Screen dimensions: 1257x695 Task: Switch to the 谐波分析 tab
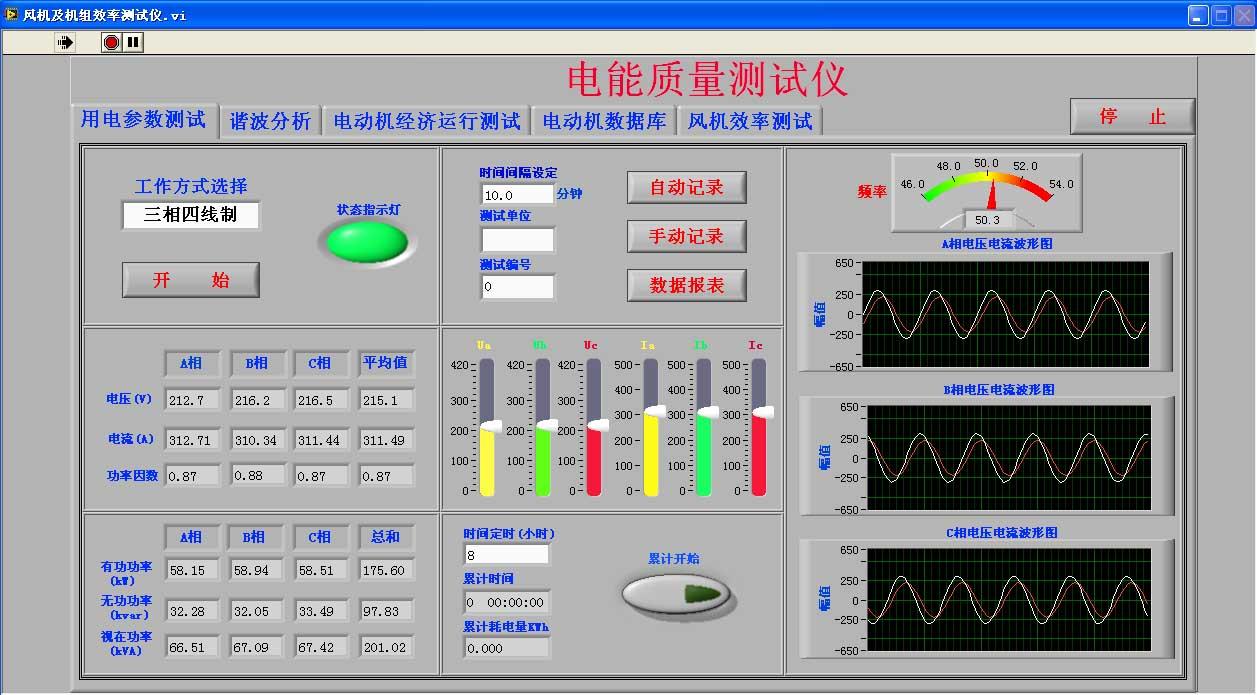tap(270, 121)
